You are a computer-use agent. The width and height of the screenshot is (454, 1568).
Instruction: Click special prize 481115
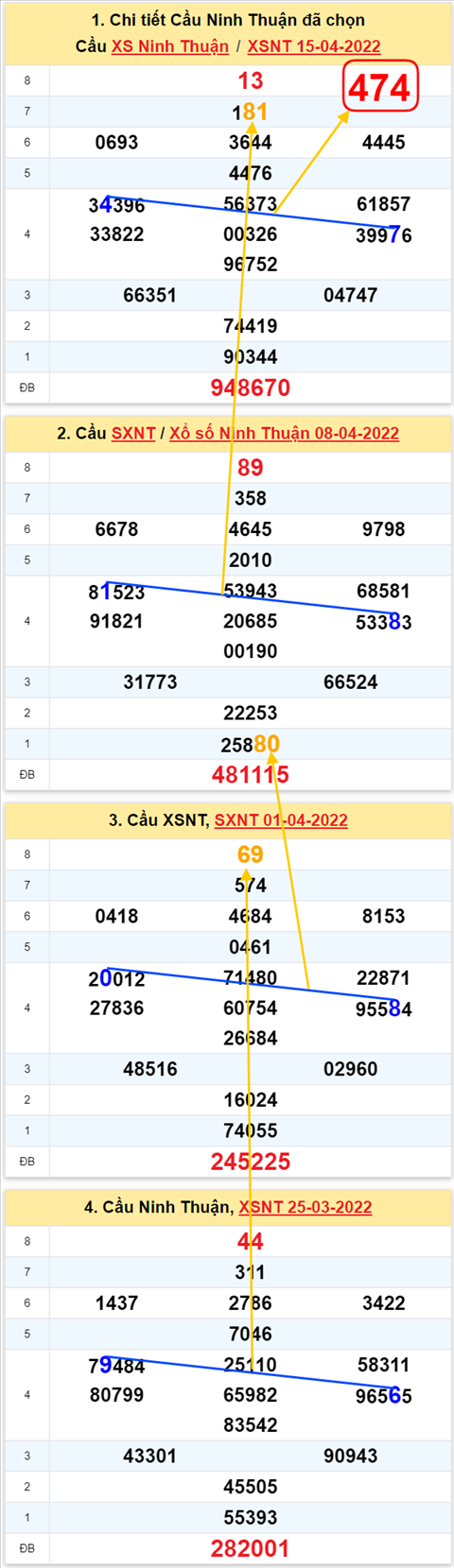[x=251, y=775]
